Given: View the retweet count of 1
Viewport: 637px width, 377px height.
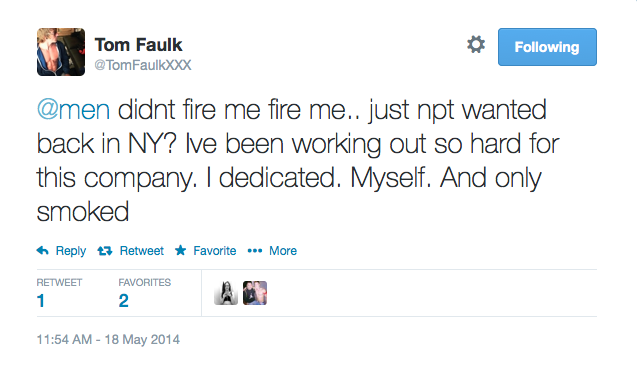Looking at the screenshot, I should tap(41, 301).
